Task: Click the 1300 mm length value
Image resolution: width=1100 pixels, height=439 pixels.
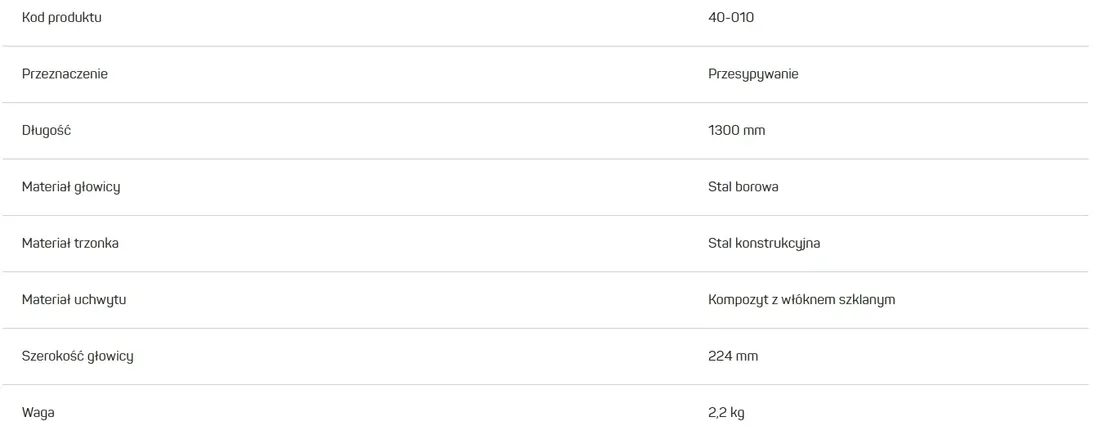Action: pyautogui.click(x=736, y=130)
